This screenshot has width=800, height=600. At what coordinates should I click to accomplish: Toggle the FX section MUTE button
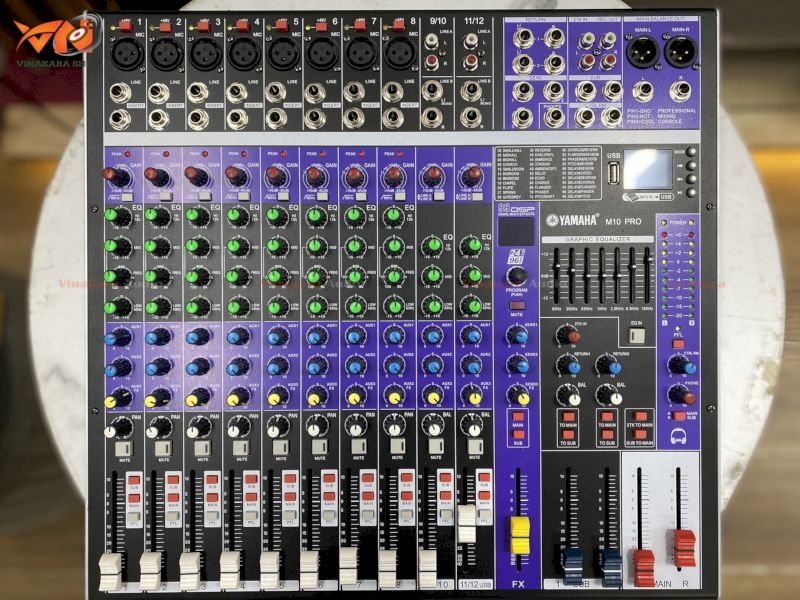pyautogui.click(x=516, y=306)
